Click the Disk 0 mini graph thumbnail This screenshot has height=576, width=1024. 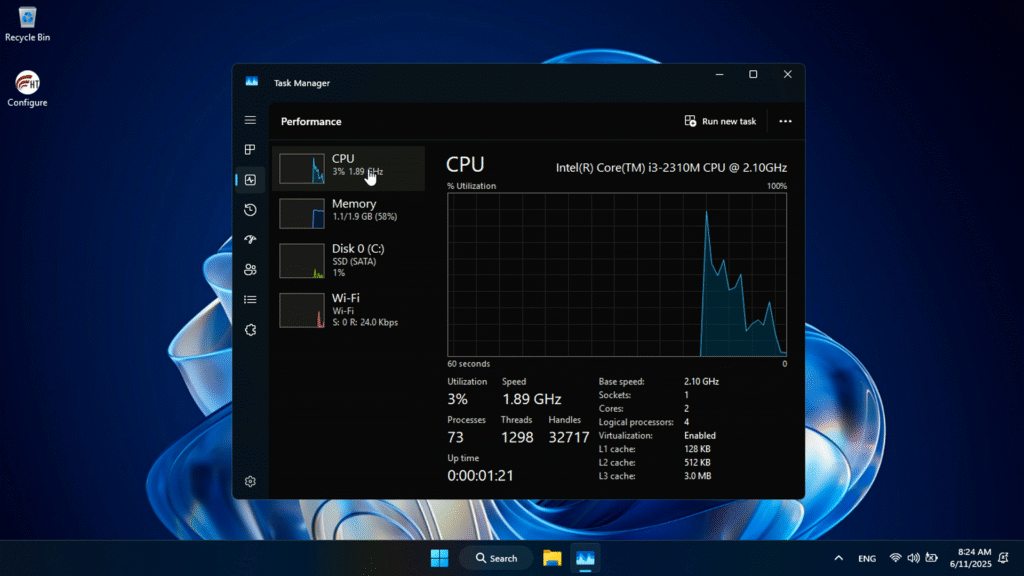click(302, 261)
